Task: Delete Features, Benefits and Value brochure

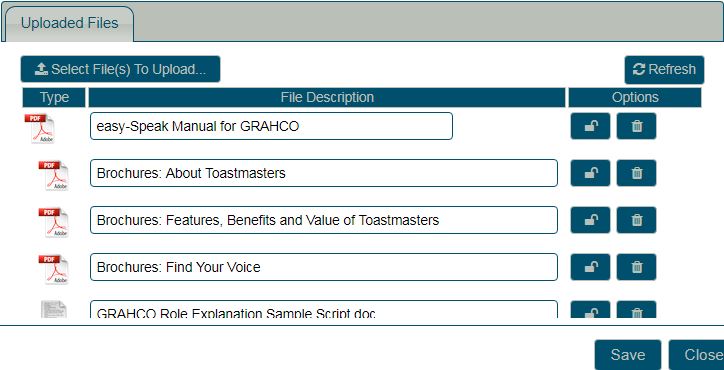Action: point(636,220)
